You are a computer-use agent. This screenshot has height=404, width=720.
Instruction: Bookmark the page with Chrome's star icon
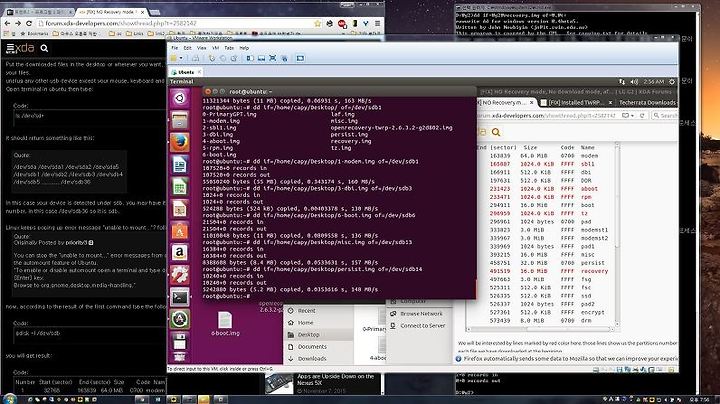click(x=317, y=23)
